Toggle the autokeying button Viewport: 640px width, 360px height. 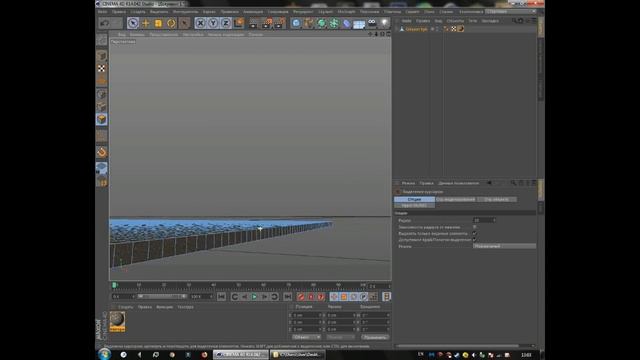pos(311,297)
